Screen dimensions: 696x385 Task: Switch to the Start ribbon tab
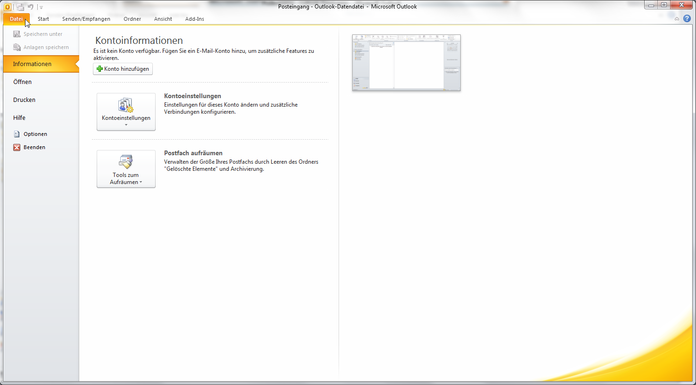point(44,19)
